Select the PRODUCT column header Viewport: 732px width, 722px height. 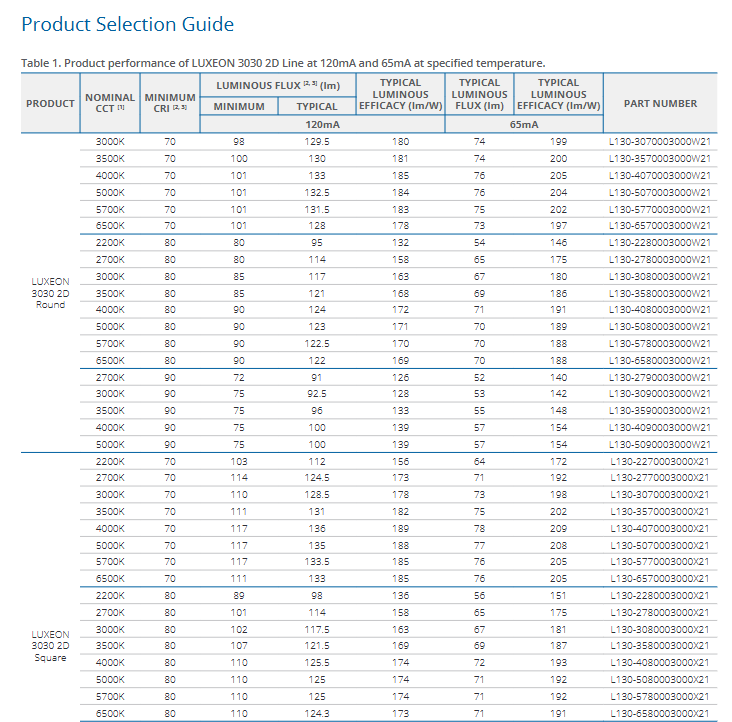click(x=50, y=103)
